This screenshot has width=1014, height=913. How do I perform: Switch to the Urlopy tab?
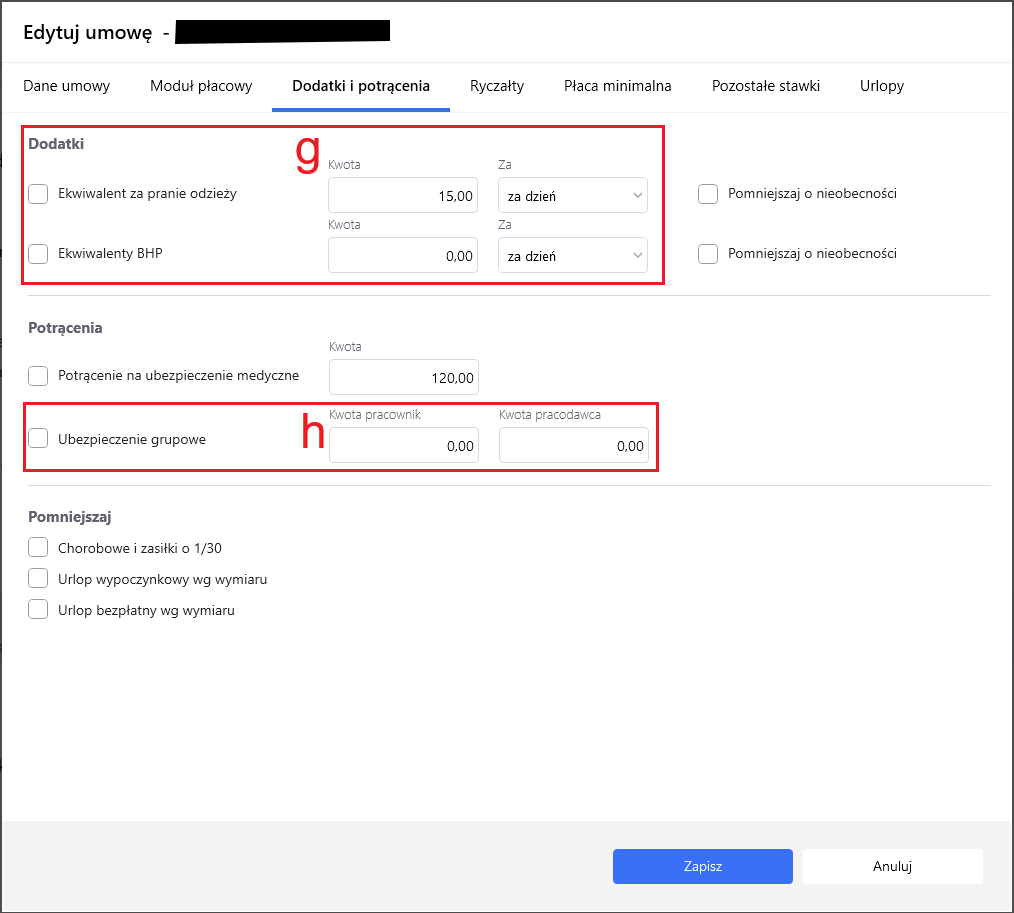coord(881,86)
